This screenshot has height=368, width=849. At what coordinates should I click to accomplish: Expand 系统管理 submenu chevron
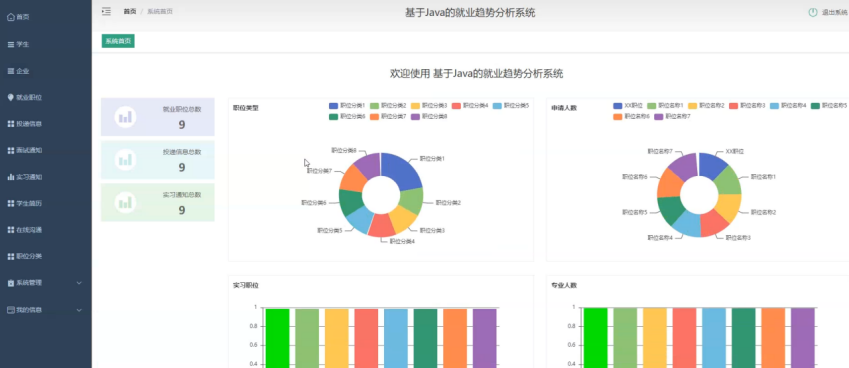pyautogui.click(x=80, y=283)
